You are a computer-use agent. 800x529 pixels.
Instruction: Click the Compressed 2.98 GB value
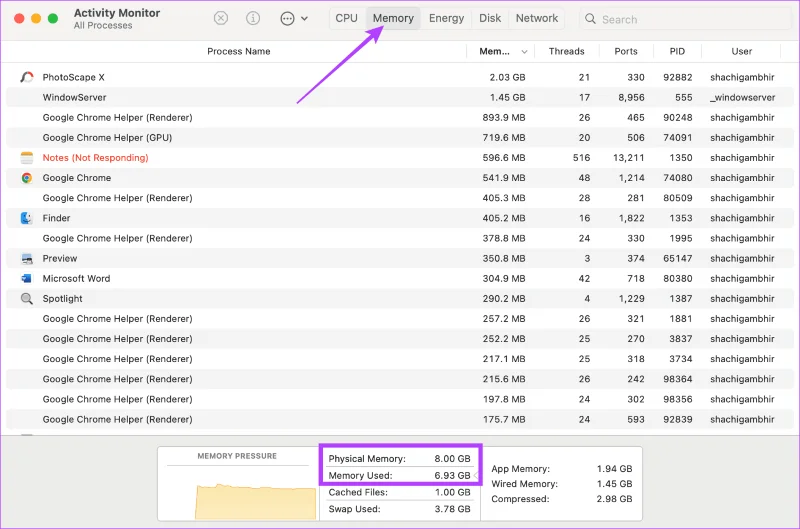(614, 499)
